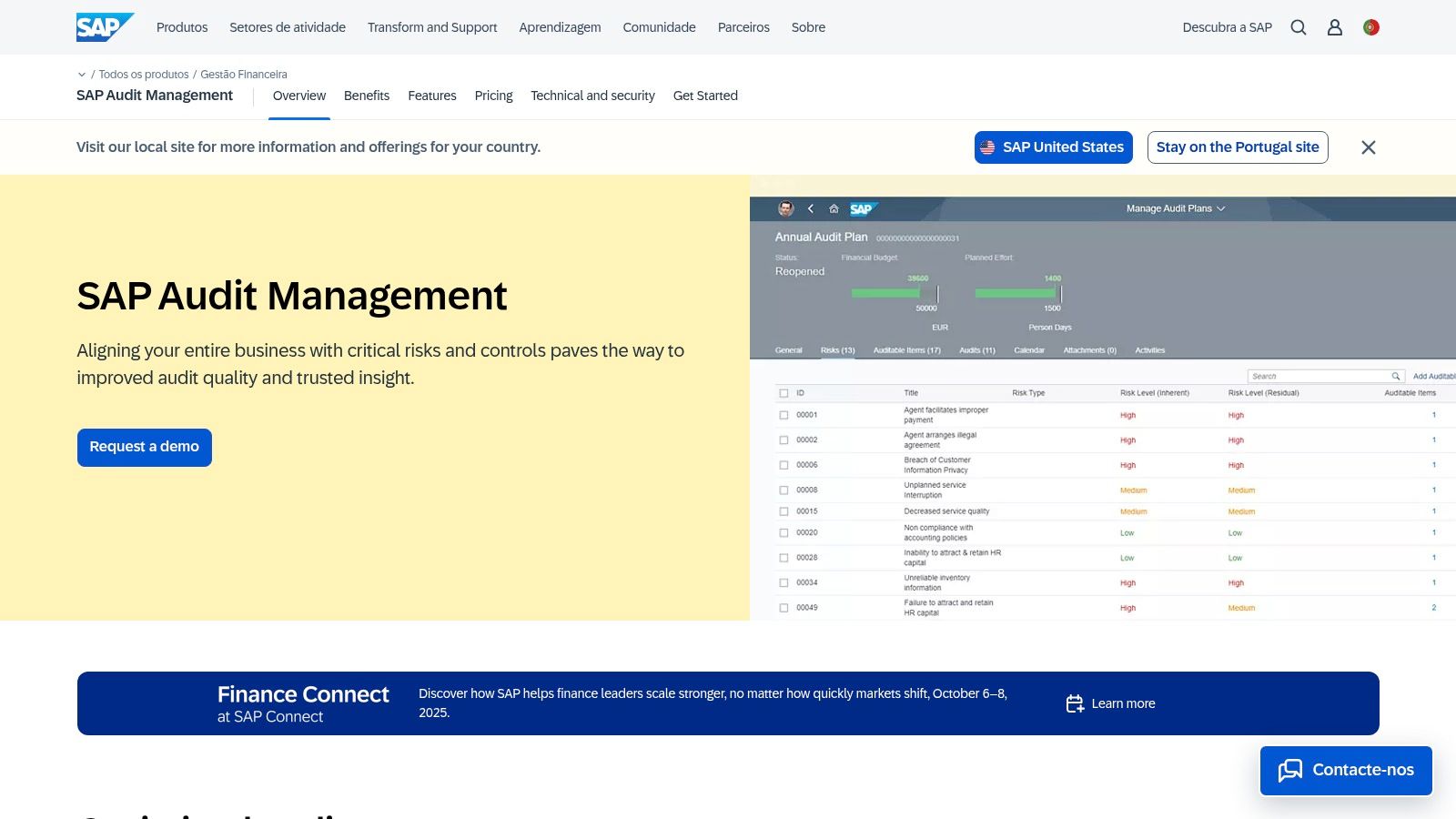Click the back arrow in the audit app screenshot
Screen dimensions: 1456x819
pyautogui.click(x=810, y=208)
